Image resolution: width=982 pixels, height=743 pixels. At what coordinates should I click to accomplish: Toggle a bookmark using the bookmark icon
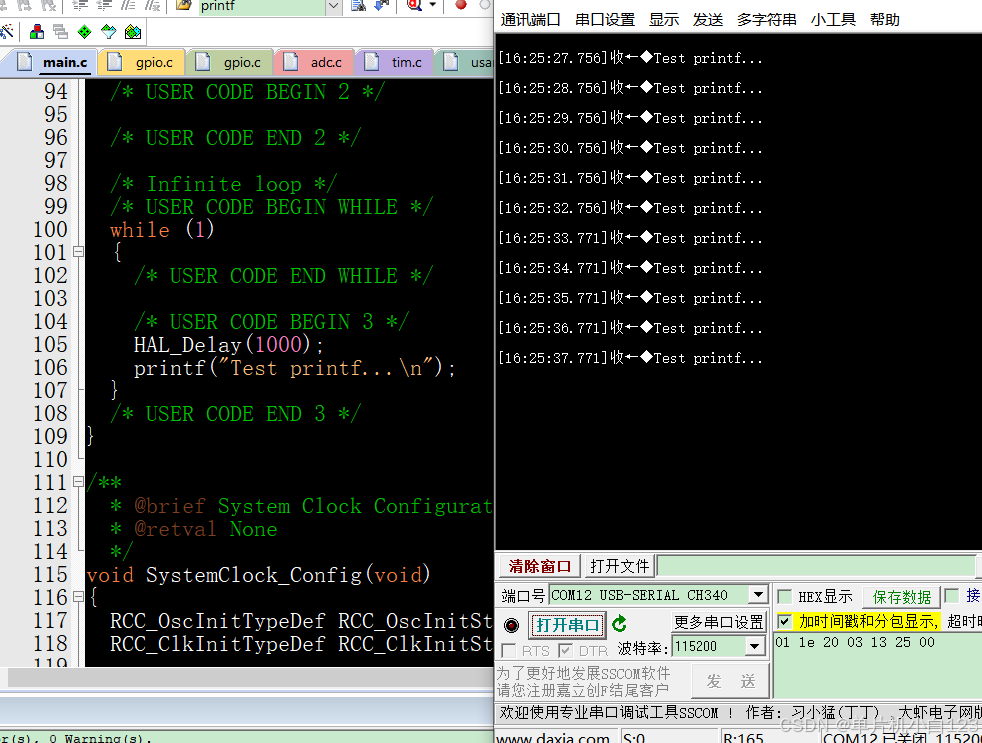tap(6, 8)
